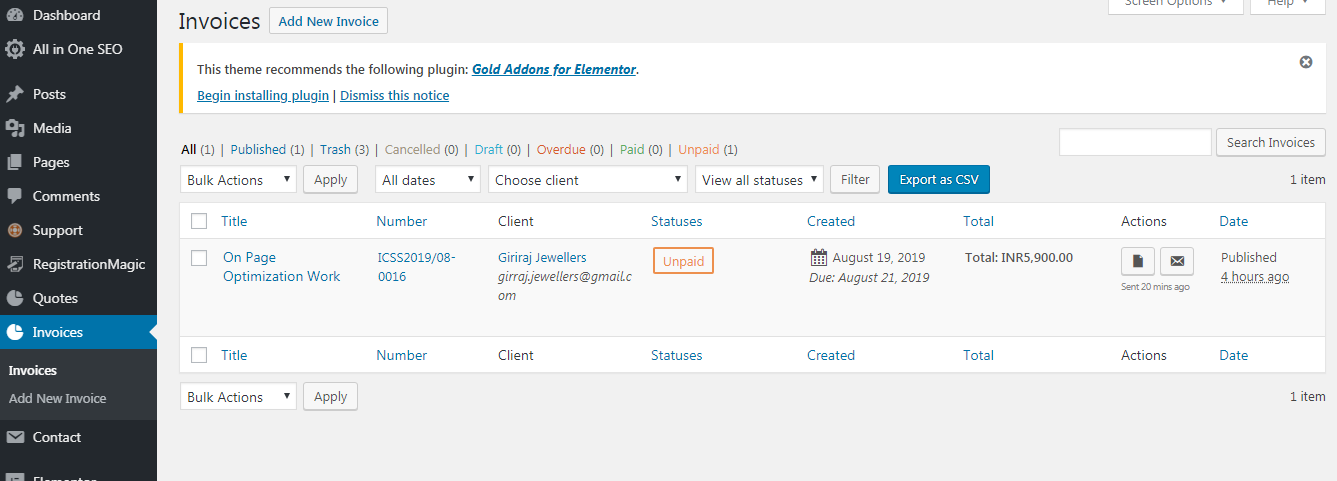This screenshot has height=481, width=1337.
Task: Open the Choose client dropdown
Action: point(588,180)
